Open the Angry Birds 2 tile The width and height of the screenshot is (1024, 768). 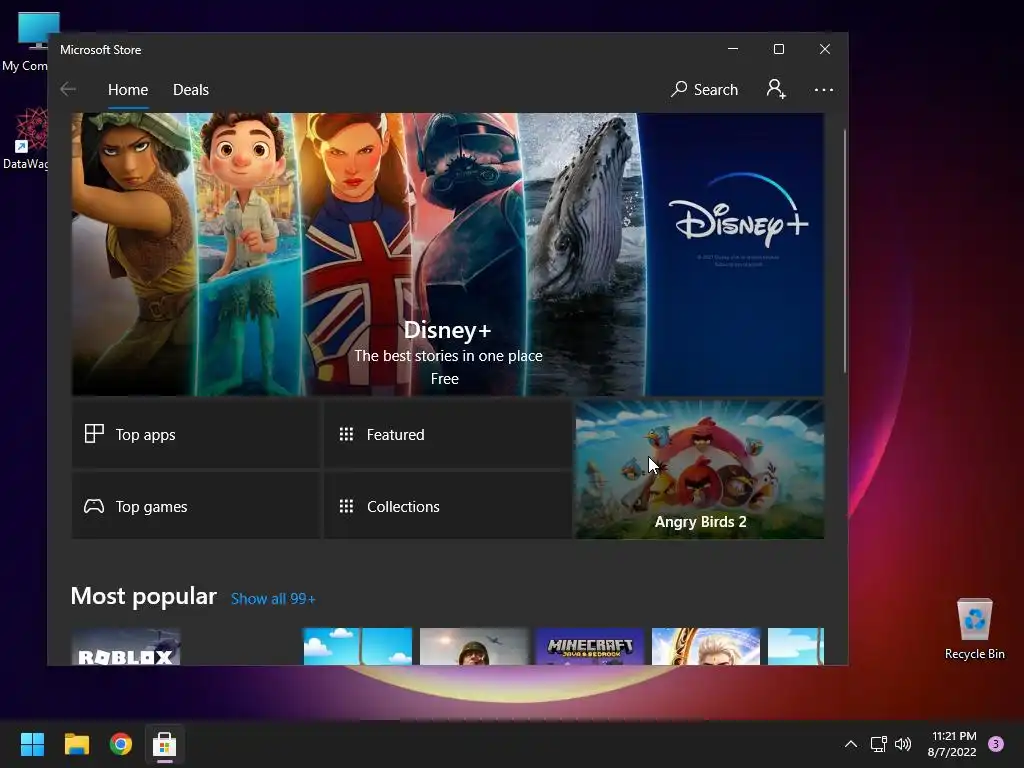[699, 470]
